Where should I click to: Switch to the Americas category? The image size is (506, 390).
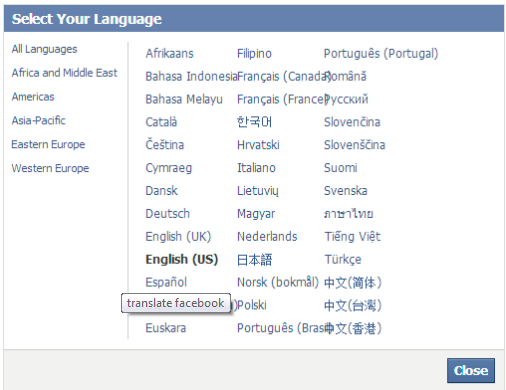33,97
